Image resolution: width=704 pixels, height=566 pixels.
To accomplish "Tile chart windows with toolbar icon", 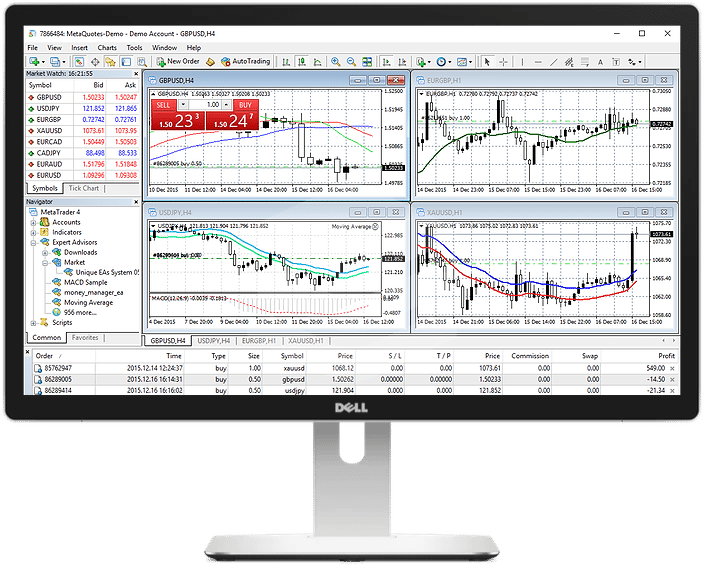I will (367, 61).
